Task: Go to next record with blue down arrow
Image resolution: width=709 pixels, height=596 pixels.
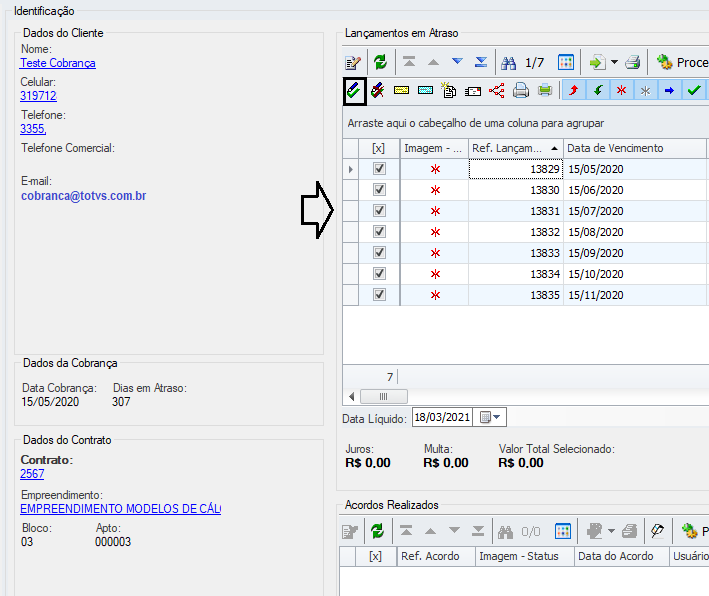Action: 457,61
